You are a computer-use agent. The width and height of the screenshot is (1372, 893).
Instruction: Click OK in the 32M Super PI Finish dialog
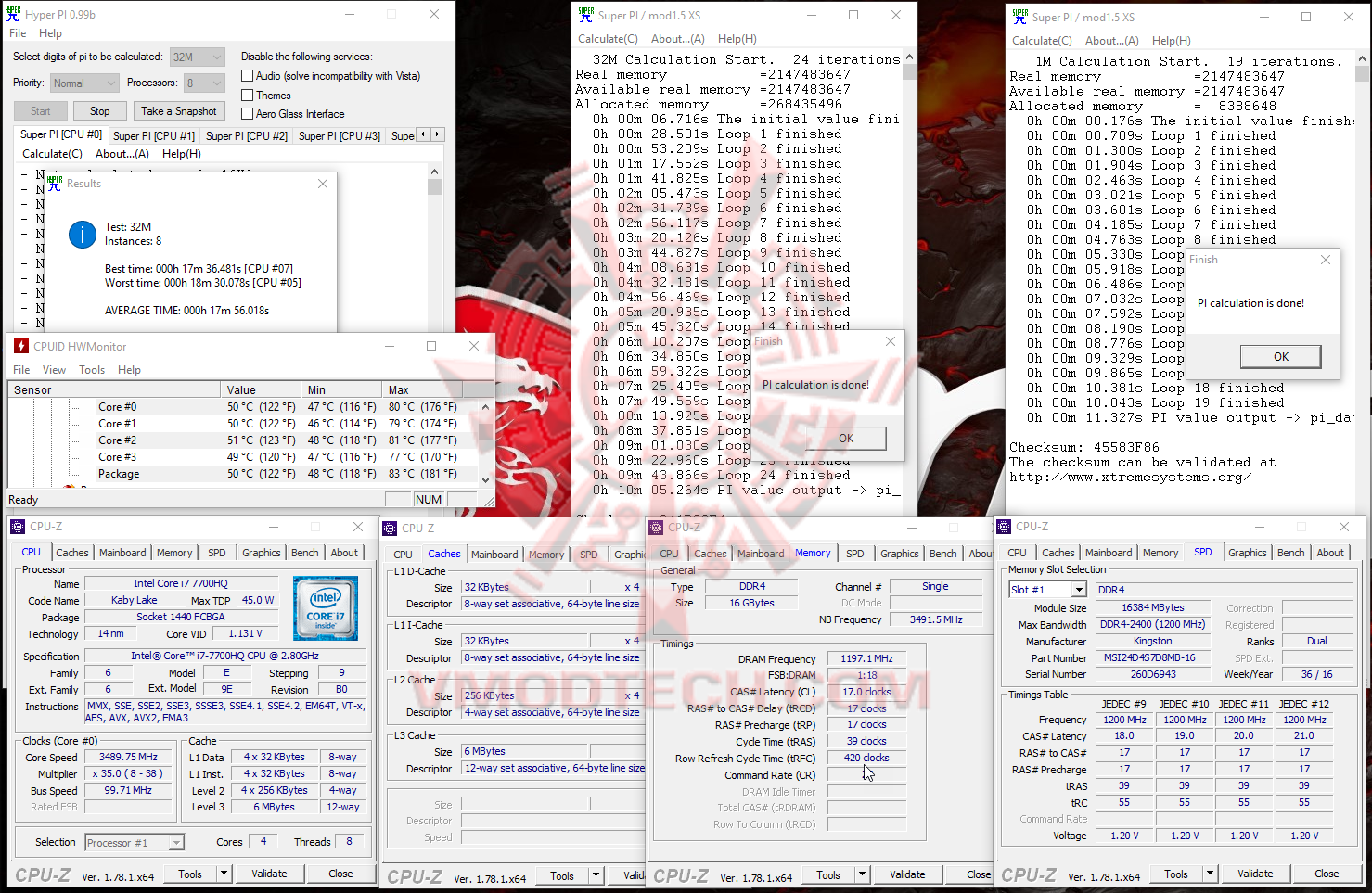(x=846, y=439)
